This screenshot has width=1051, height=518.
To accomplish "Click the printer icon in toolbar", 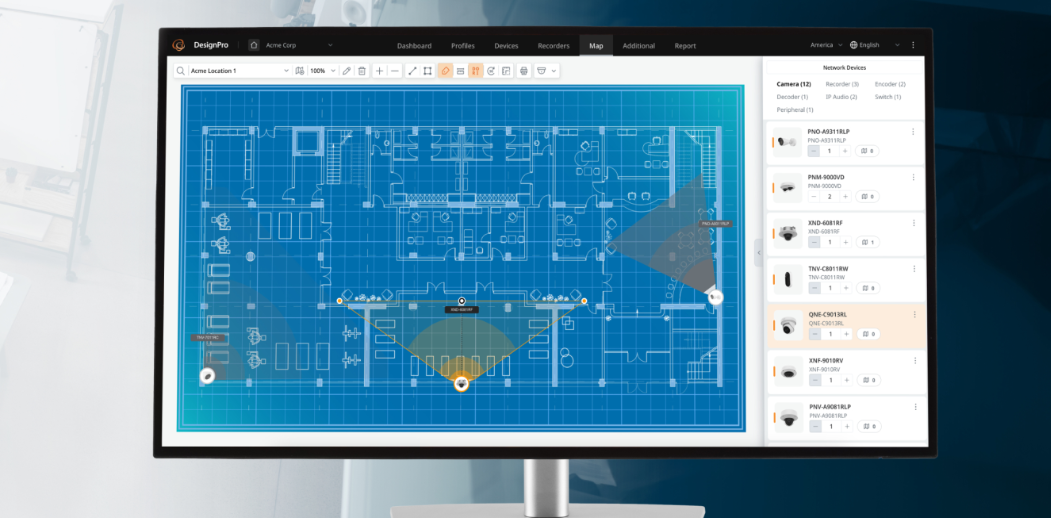I will click(524, 70).
